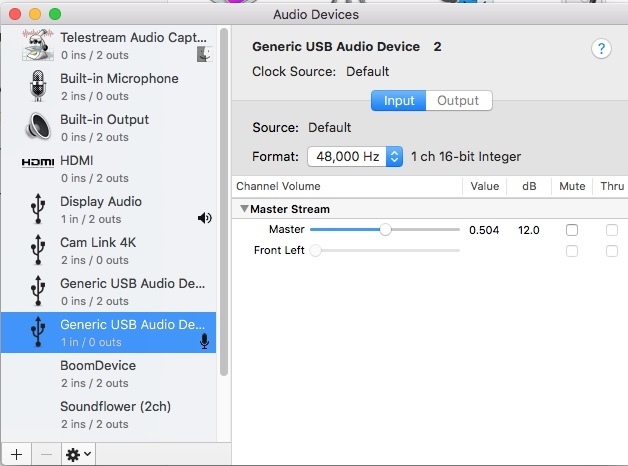This screenshot has height=466, width=628.
Task: Select Soundflower (2ch) in the device list
Action: tap(108, 415)
